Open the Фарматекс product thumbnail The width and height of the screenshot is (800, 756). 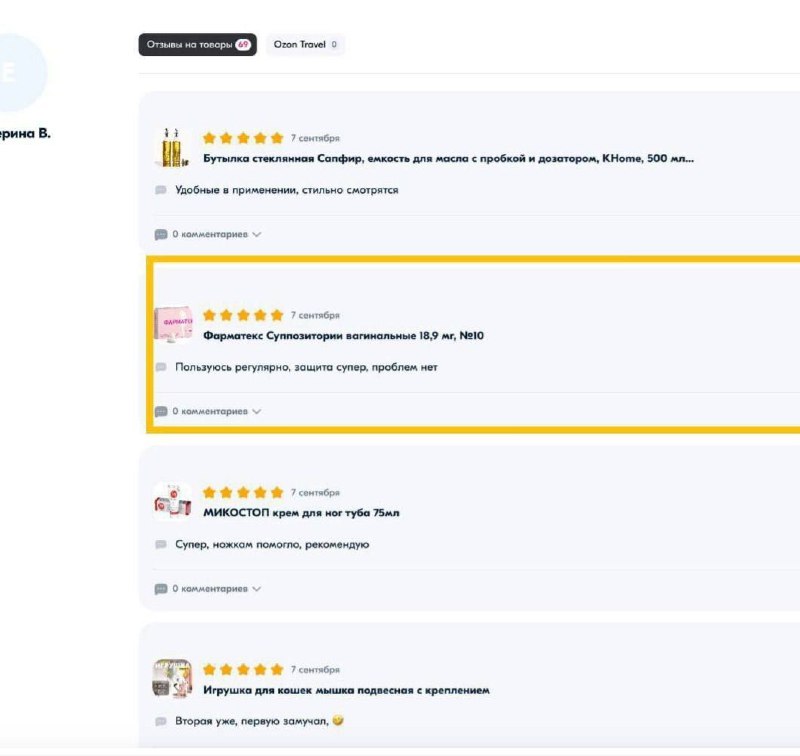coord(172,324)
